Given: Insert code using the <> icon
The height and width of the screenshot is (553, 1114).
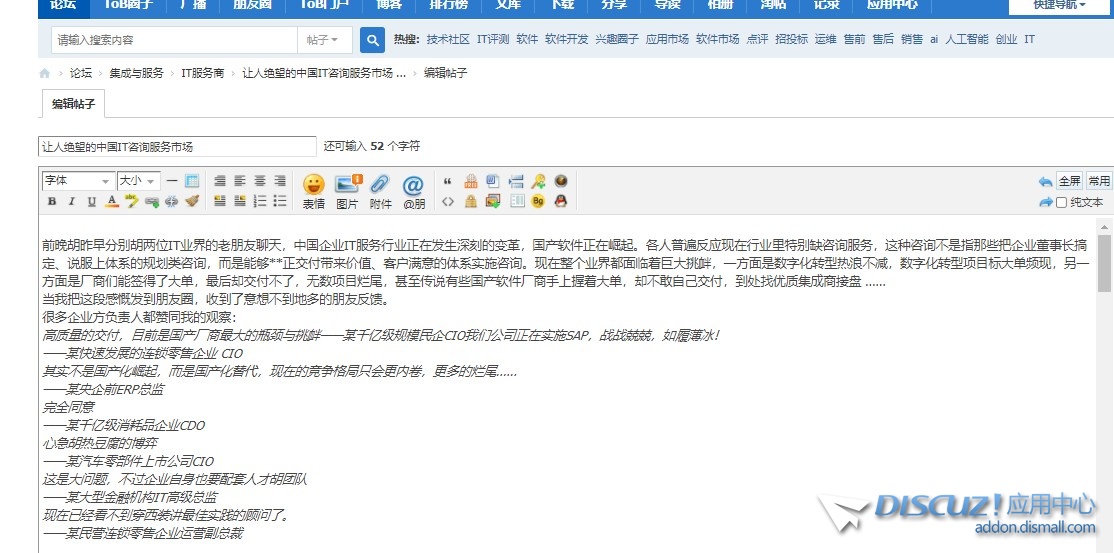Looking at the screenshot, I should tap(447, 201).
